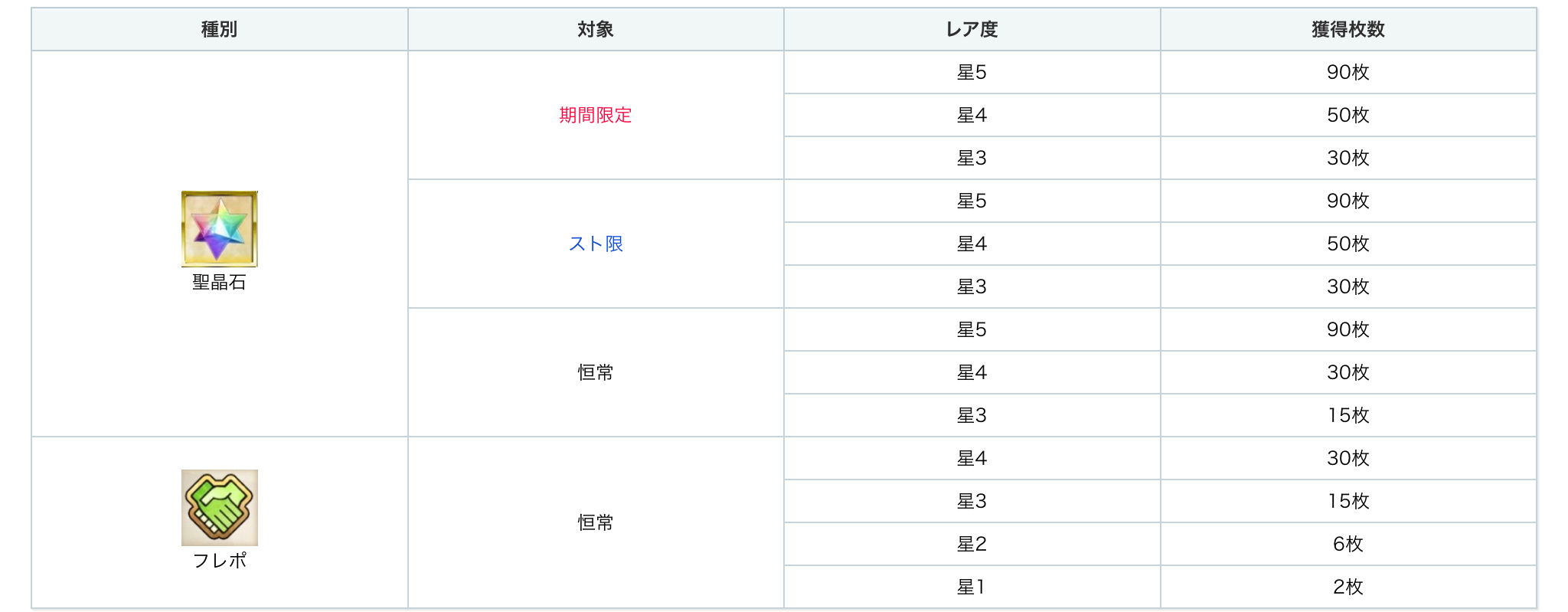Select the 恒常 cell in 聖晶石 section
The width and height of the screenshot is (1568, 612).
tap(595, 372)
